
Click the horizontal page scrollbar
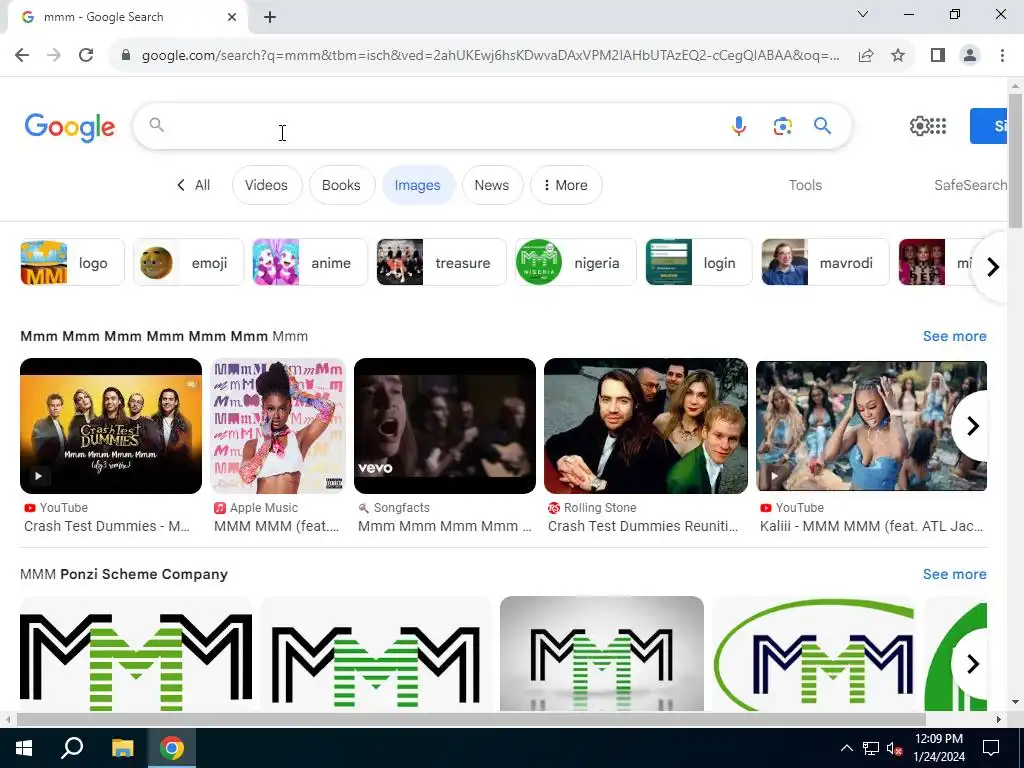pyautogui.click(x=470, y=719)
